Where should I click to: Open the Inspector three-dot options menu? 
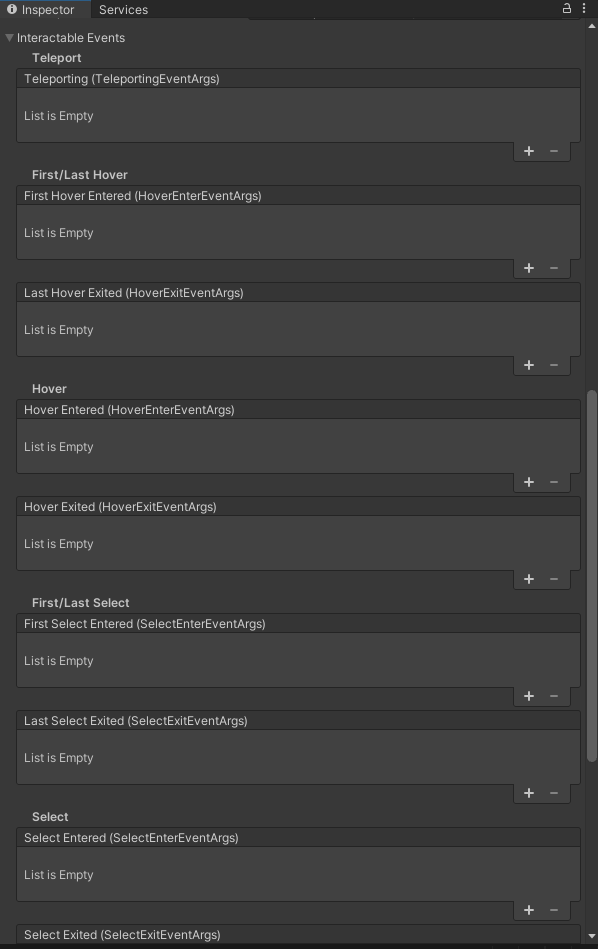click(584, 8)
